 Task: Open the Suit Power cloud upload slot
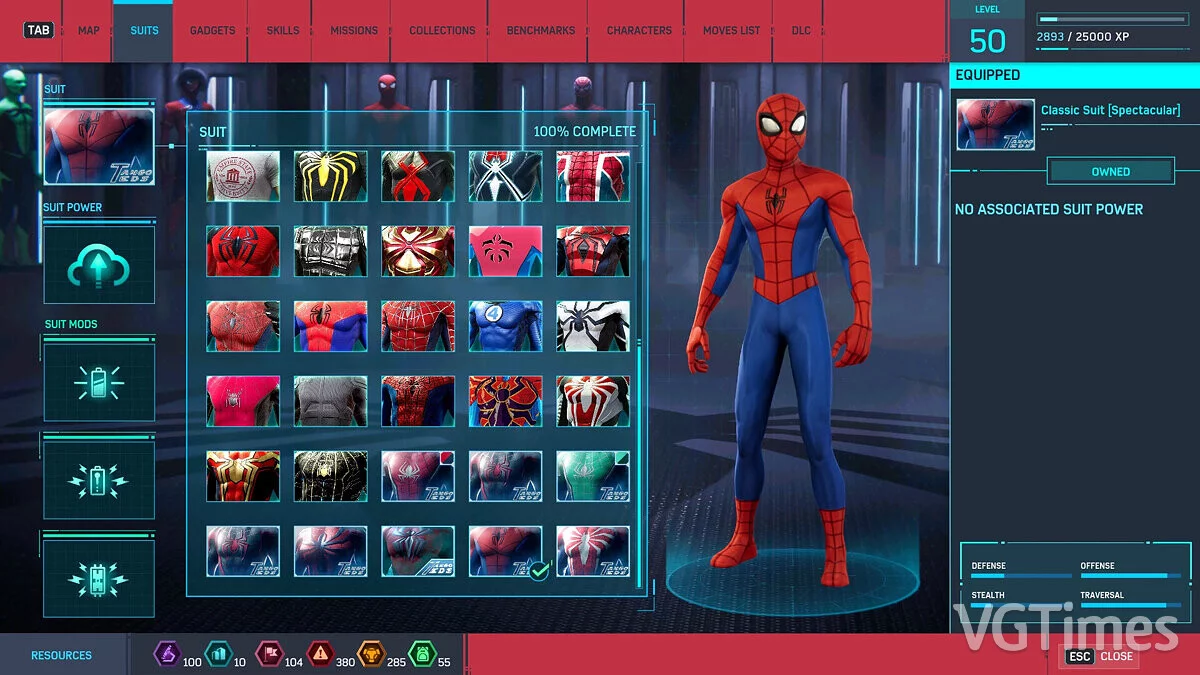click(x=99, y=263)
